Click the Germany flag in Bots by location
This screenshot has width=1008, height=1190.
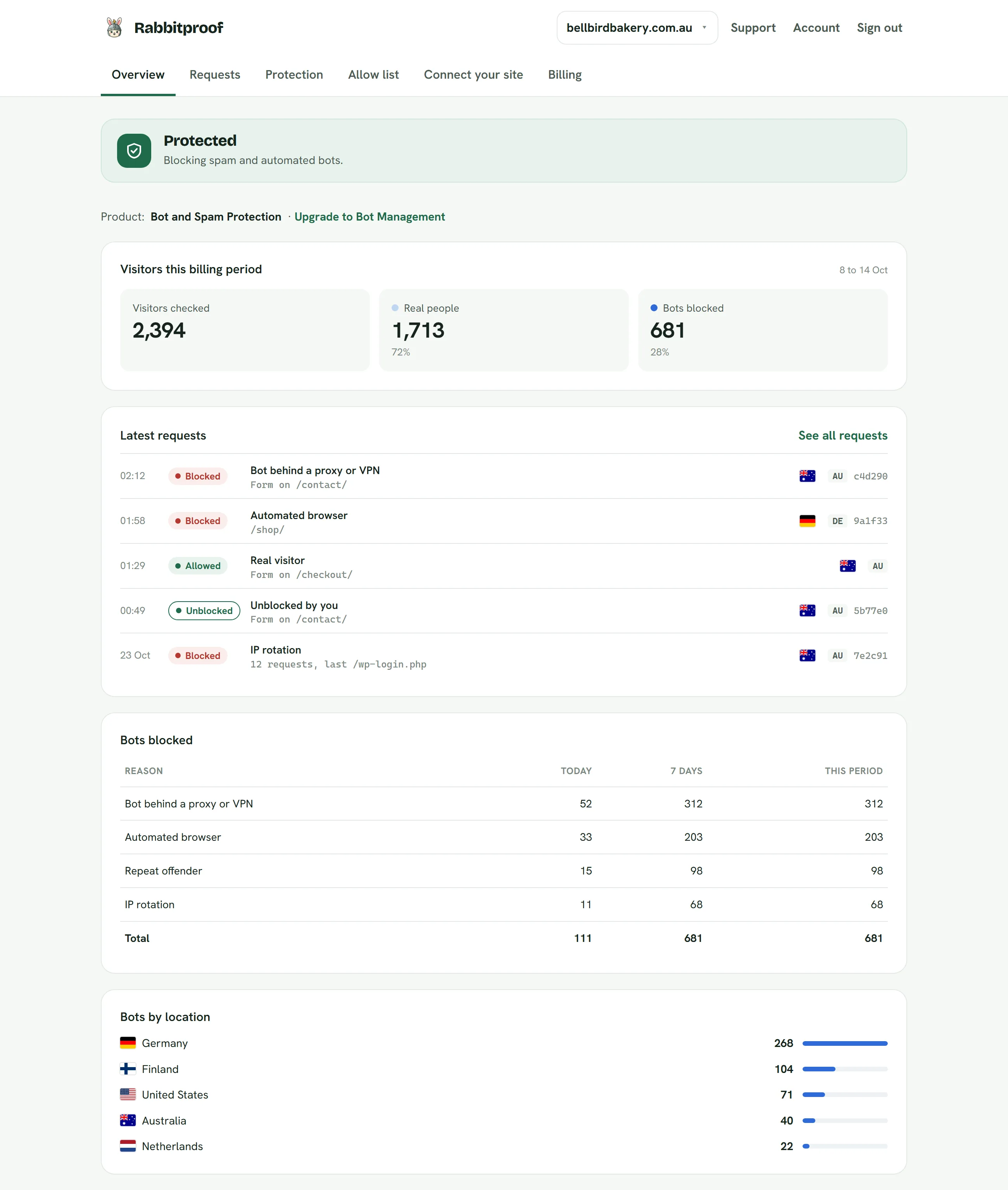click(x=128, y=1043)
